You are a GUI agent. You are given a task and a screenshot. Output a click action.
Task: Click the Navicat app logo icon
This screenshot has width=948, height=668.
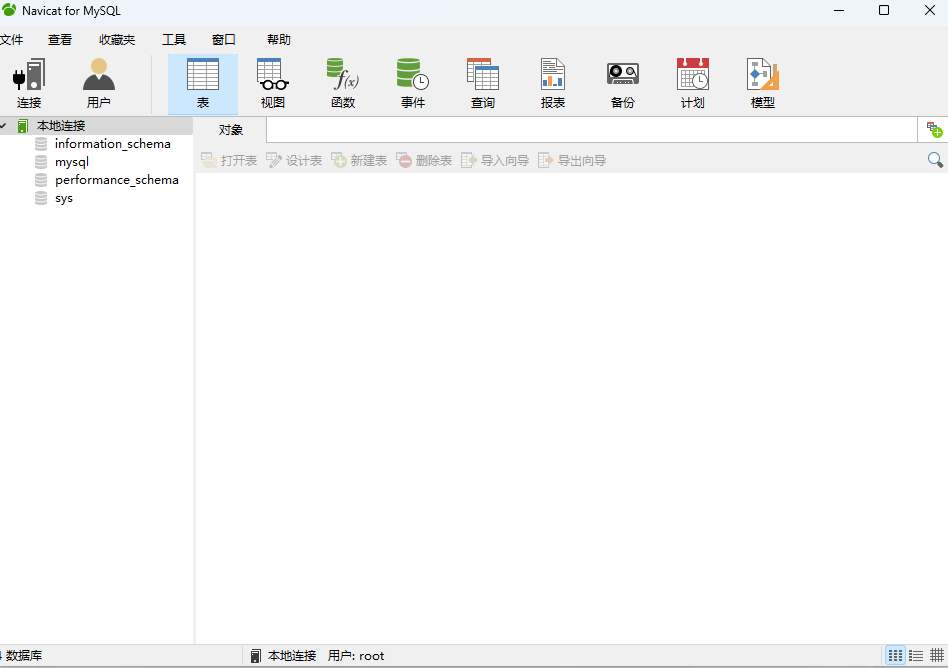click(x=9, y=10)
